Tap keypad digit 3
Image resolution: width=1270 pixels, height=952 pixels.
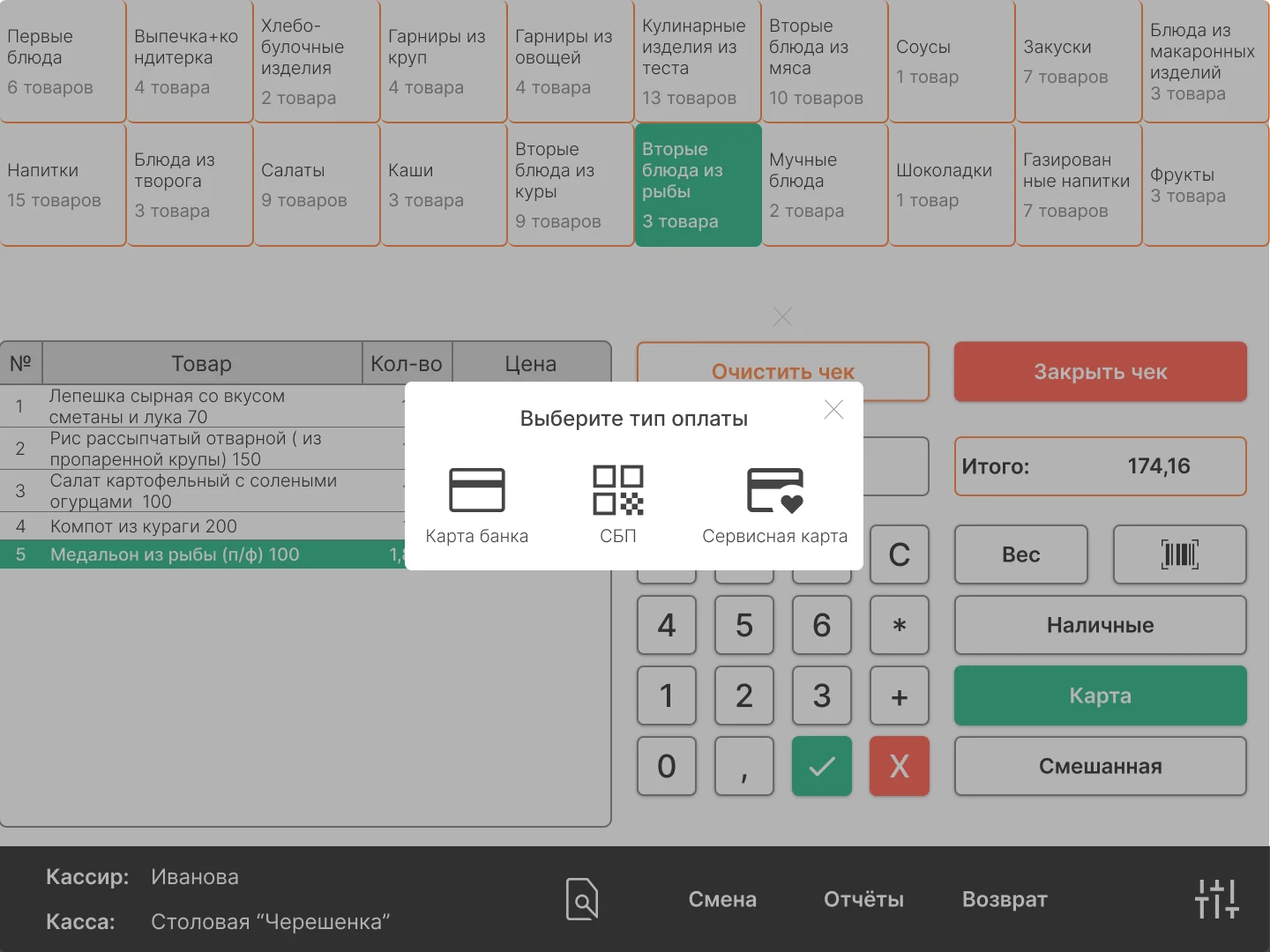coord(822,695)
